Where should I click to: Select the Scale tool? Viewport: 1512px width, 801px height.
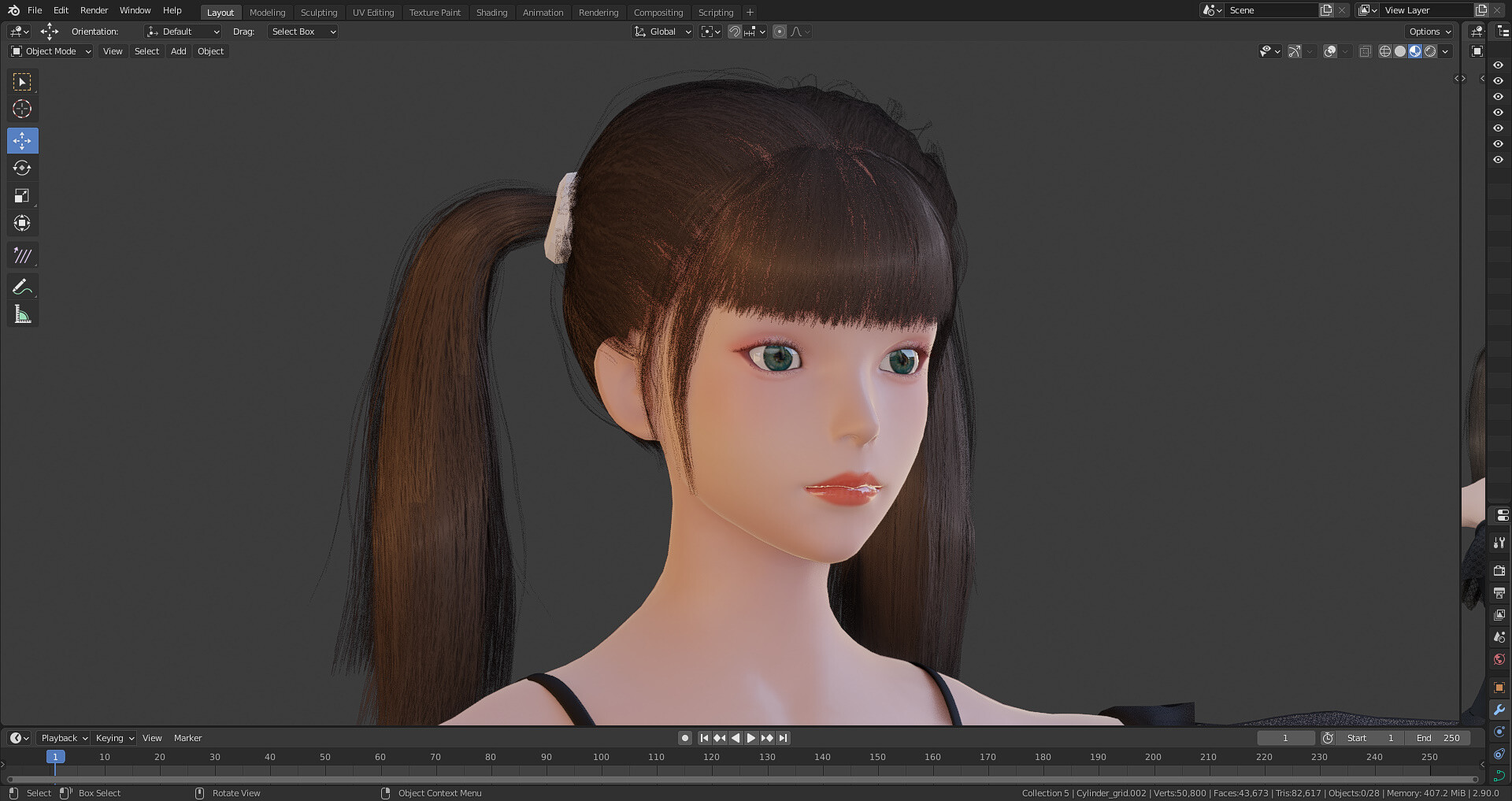click(22, 195)
